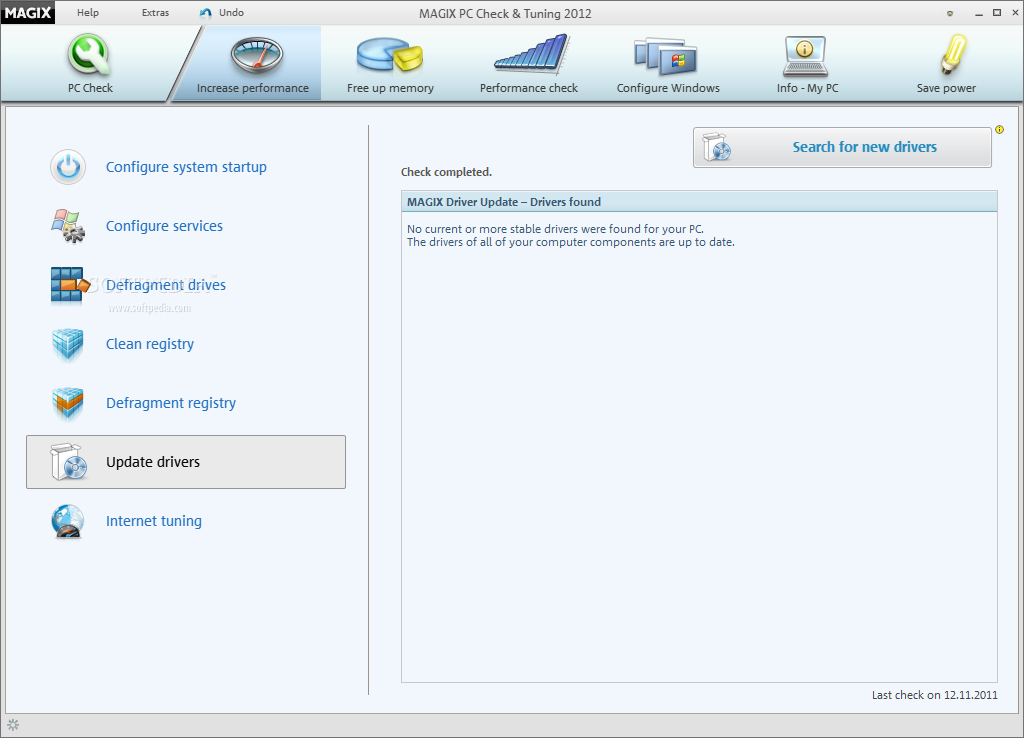Open Defragment registry link
The height and width of the screenshot is (738, 1024).
point(170,403)
